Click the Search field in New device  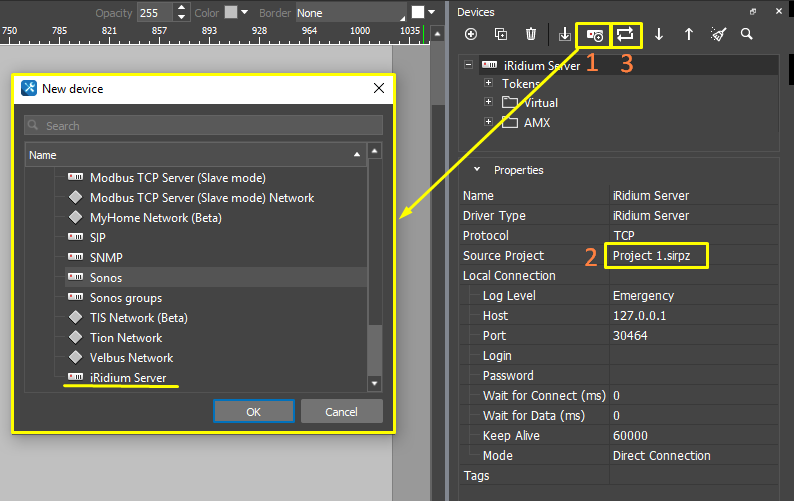pos(204,126)
